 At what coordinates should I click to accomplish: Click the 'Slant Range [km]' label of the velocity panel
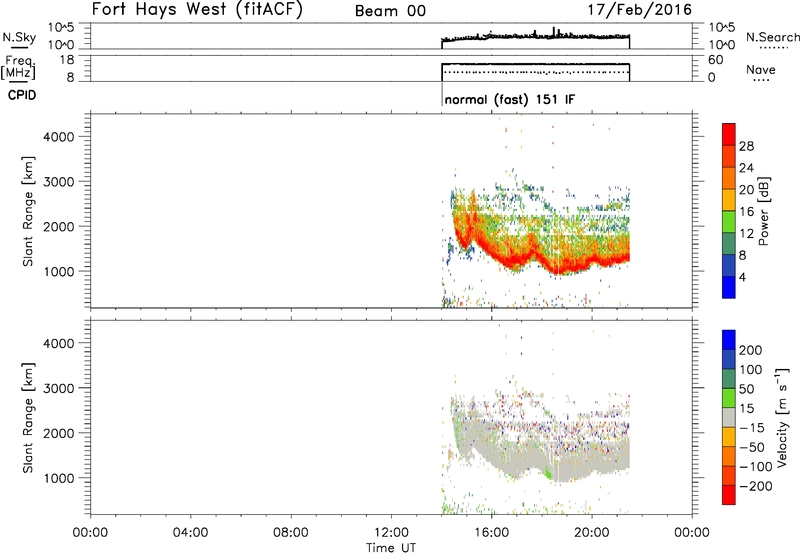[x=28, y=418]
